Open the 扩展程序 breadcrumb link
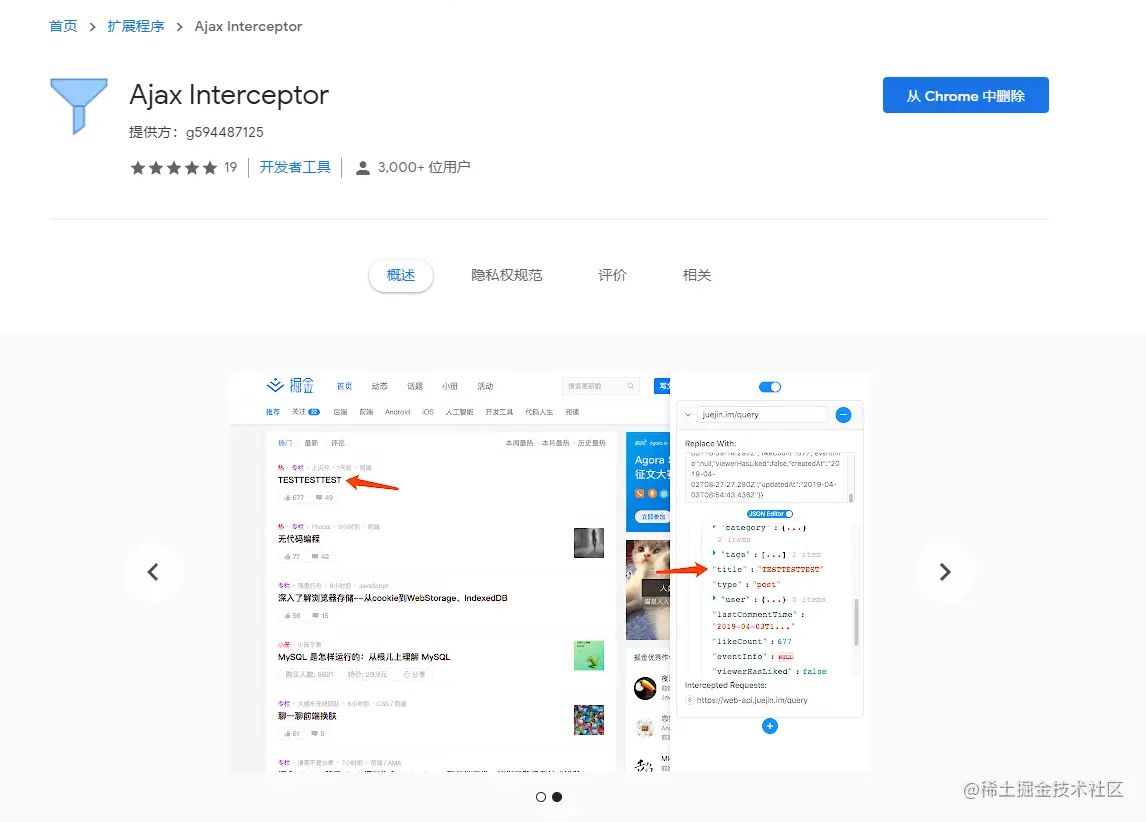This screenshot has height=822, width=1146. point(136,26)
